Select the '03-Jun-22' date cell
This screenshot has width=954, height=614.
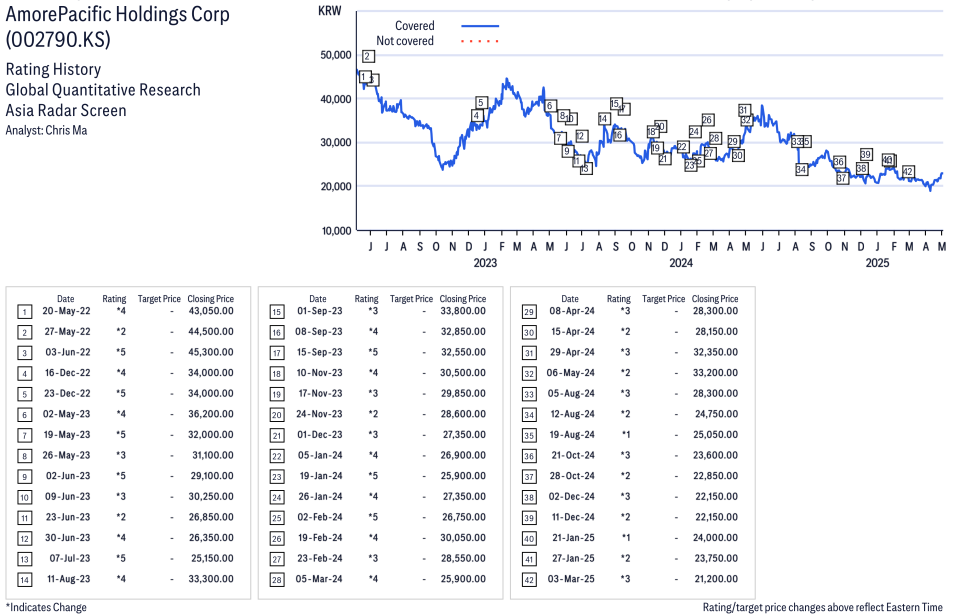[x=68, y=352]
